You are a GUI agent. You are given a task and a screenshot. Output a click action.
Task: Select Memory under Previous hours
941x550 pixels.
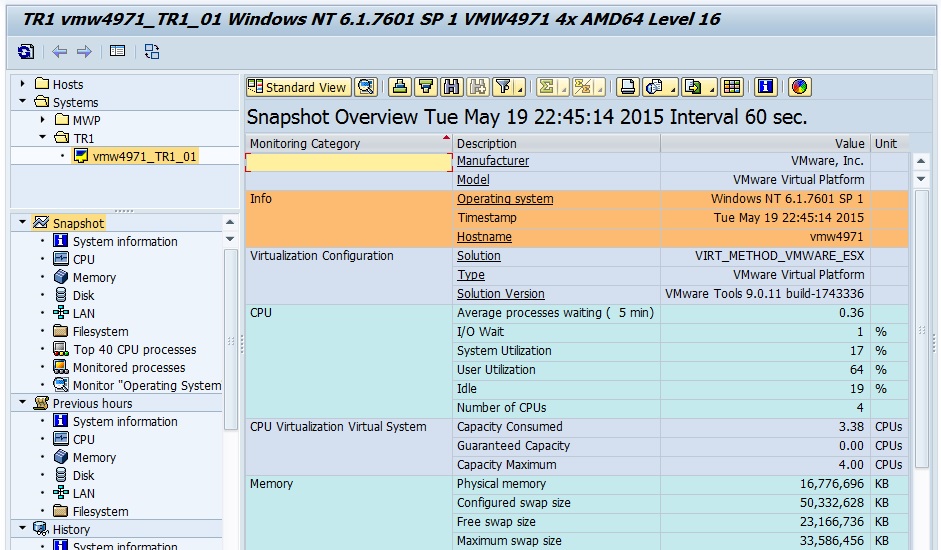tap(94, 457)
